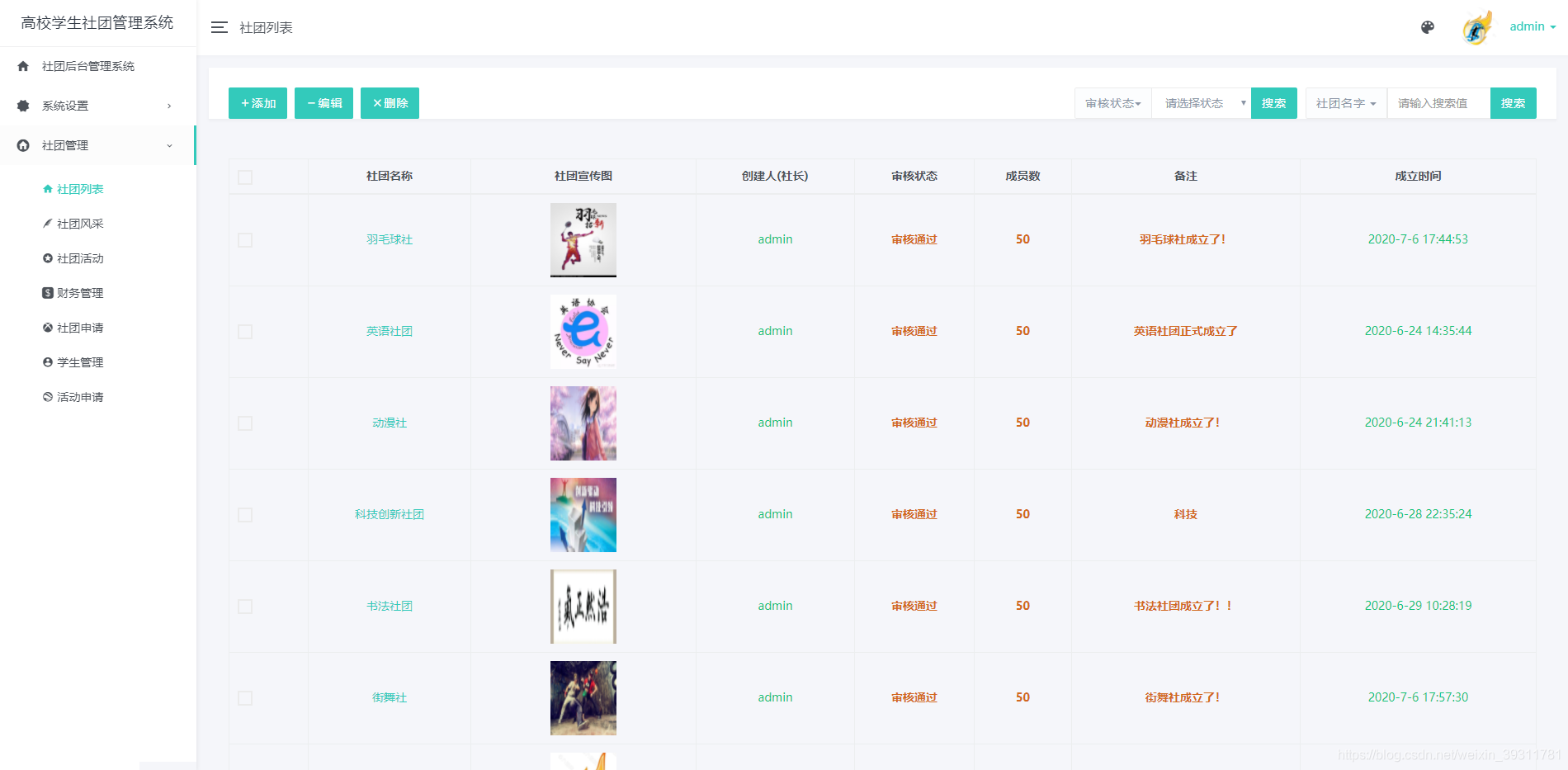Click the gear icon beside 系统设置
Screen dimensions: 1568x770
tap(23, 106)
